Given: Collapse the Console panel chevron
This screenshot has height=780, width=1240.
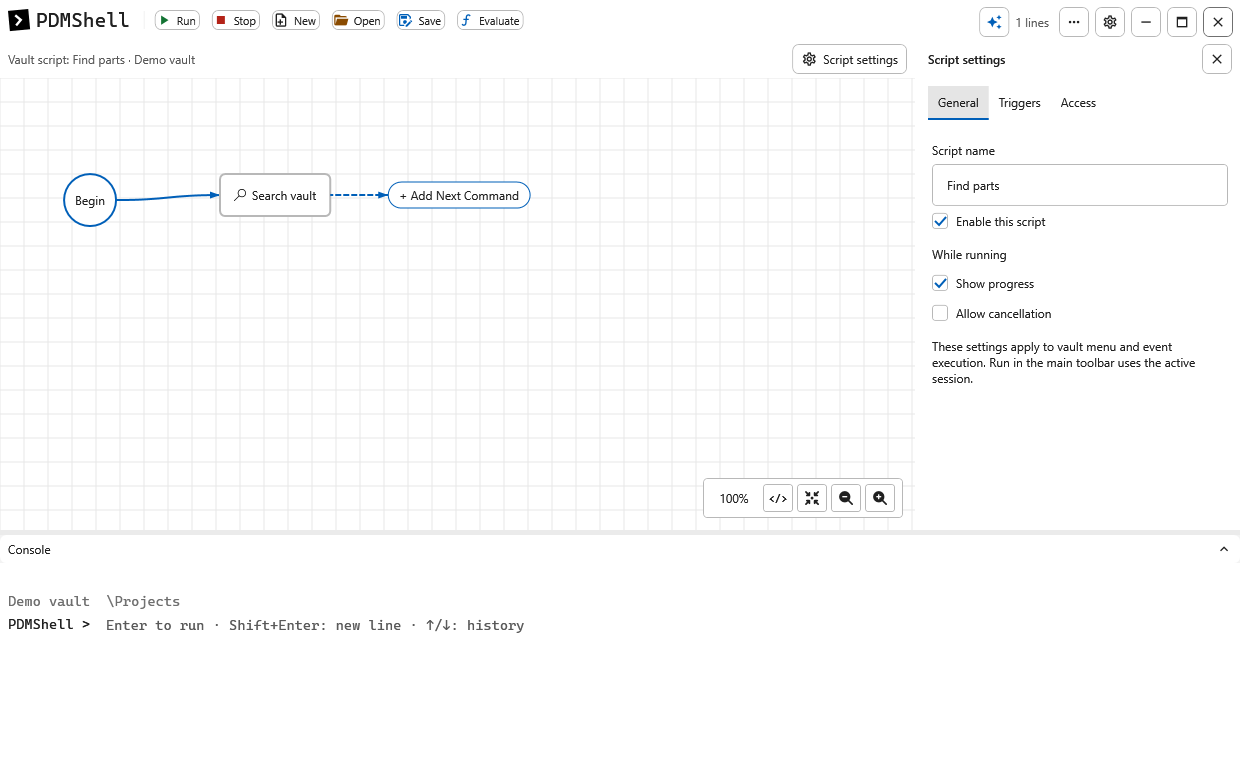Looking at the screenshot, I should pos(1224,549).
